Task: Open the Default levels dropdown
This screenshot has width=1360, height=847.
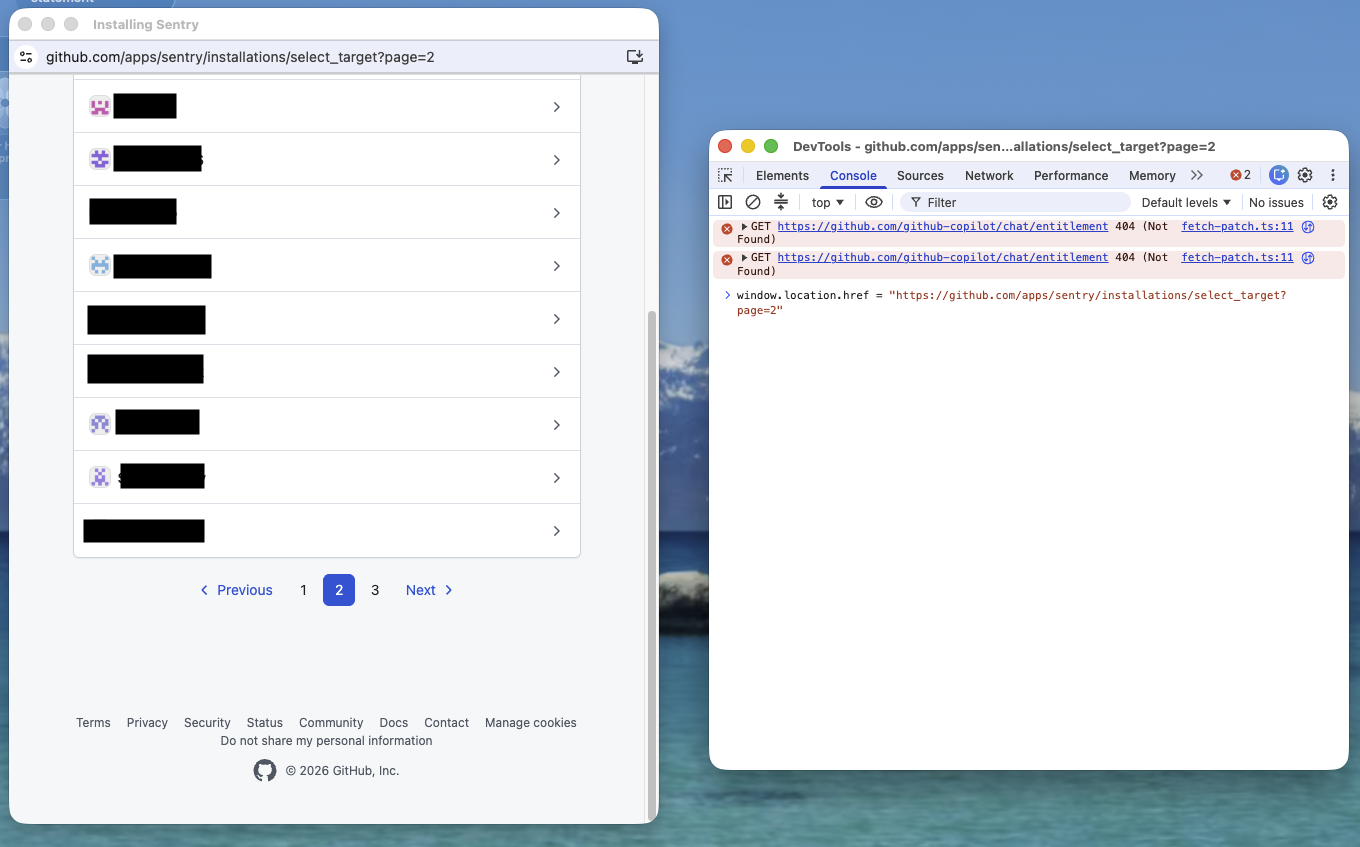Action: click(1186, 202)
